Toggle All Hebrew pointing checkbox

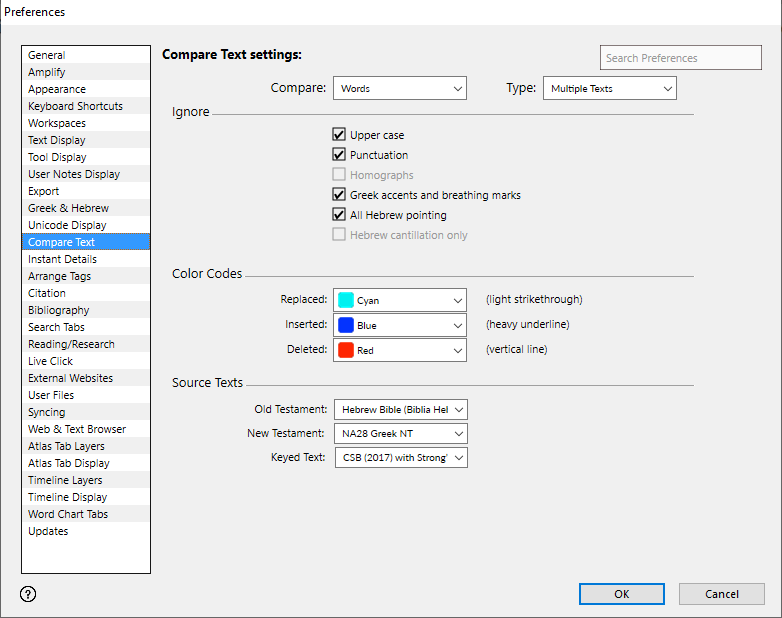(x=339, y=215)
